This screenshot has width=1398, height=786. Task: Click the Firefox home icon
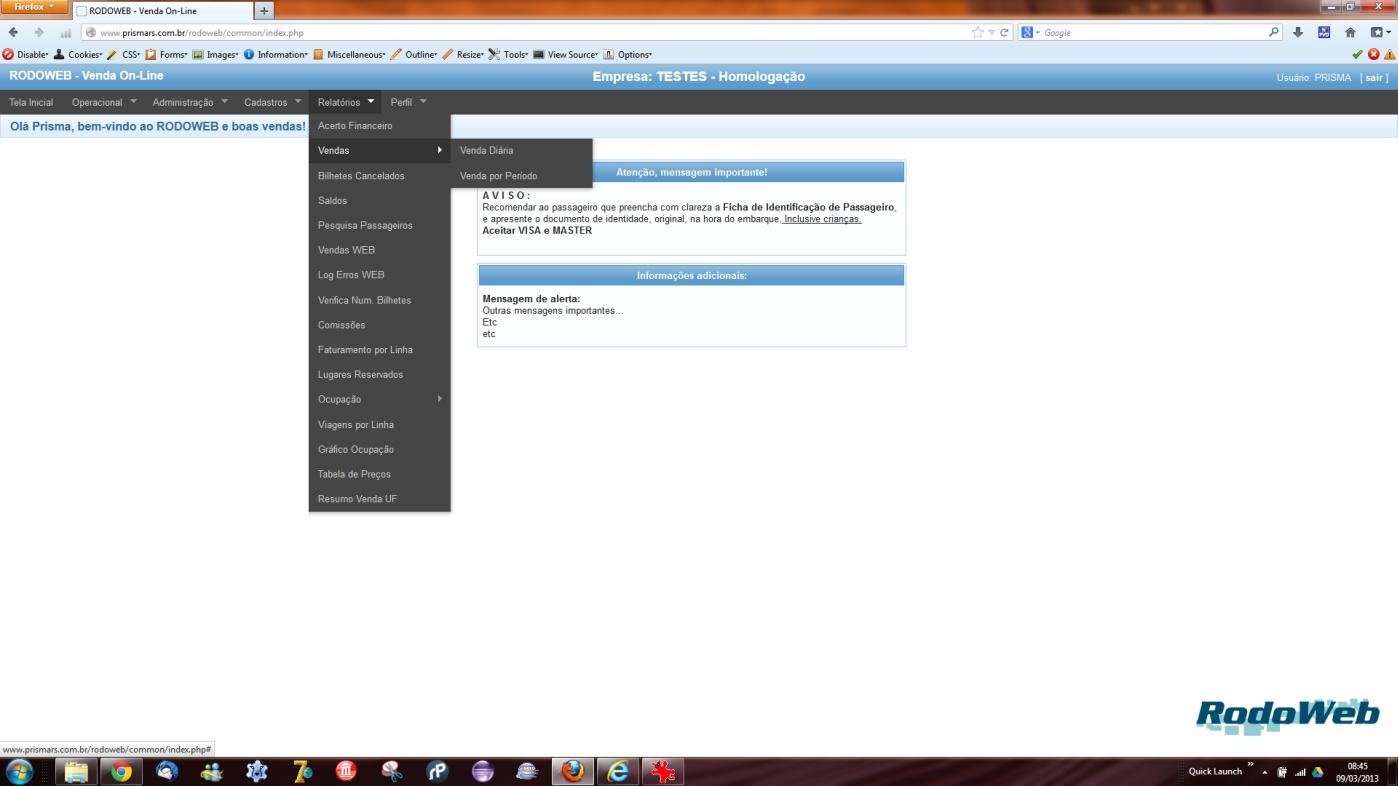(x=1349, y=32)
